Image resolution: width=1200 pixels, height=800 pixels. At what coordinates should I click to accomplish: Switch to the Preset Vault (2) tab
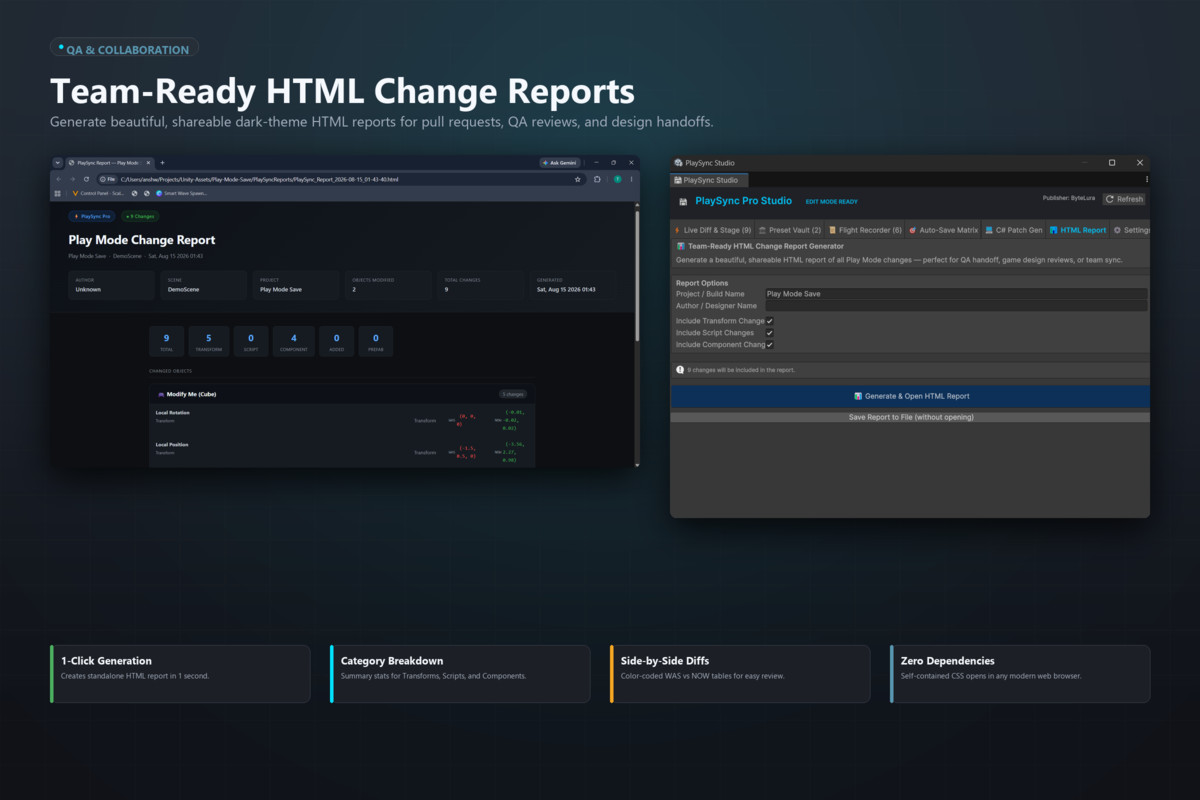[790, 230]
